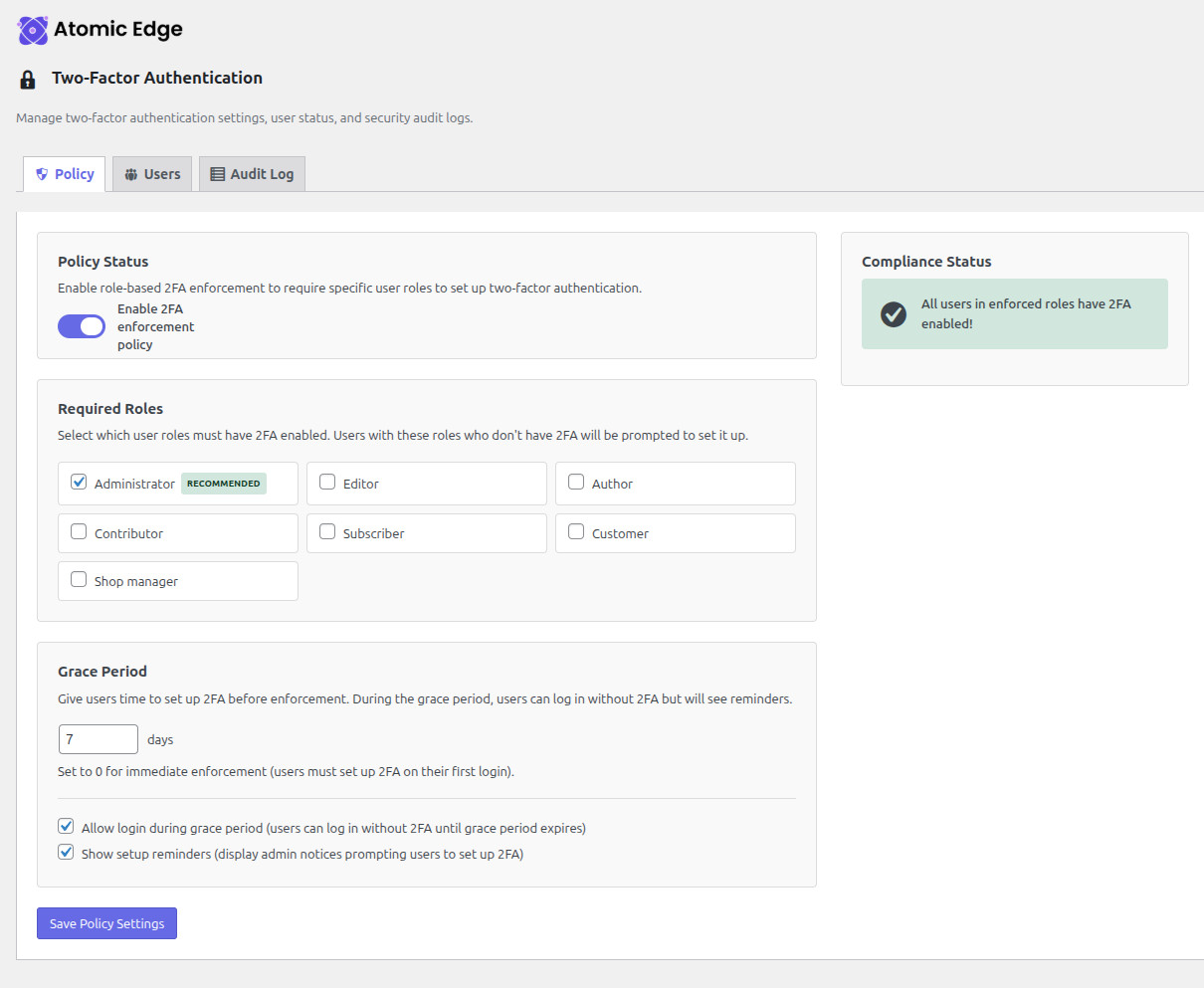Viewport: 1204px width, 988px height.
Task: Uncheck the Administrator required role
Action: [79, 482]
